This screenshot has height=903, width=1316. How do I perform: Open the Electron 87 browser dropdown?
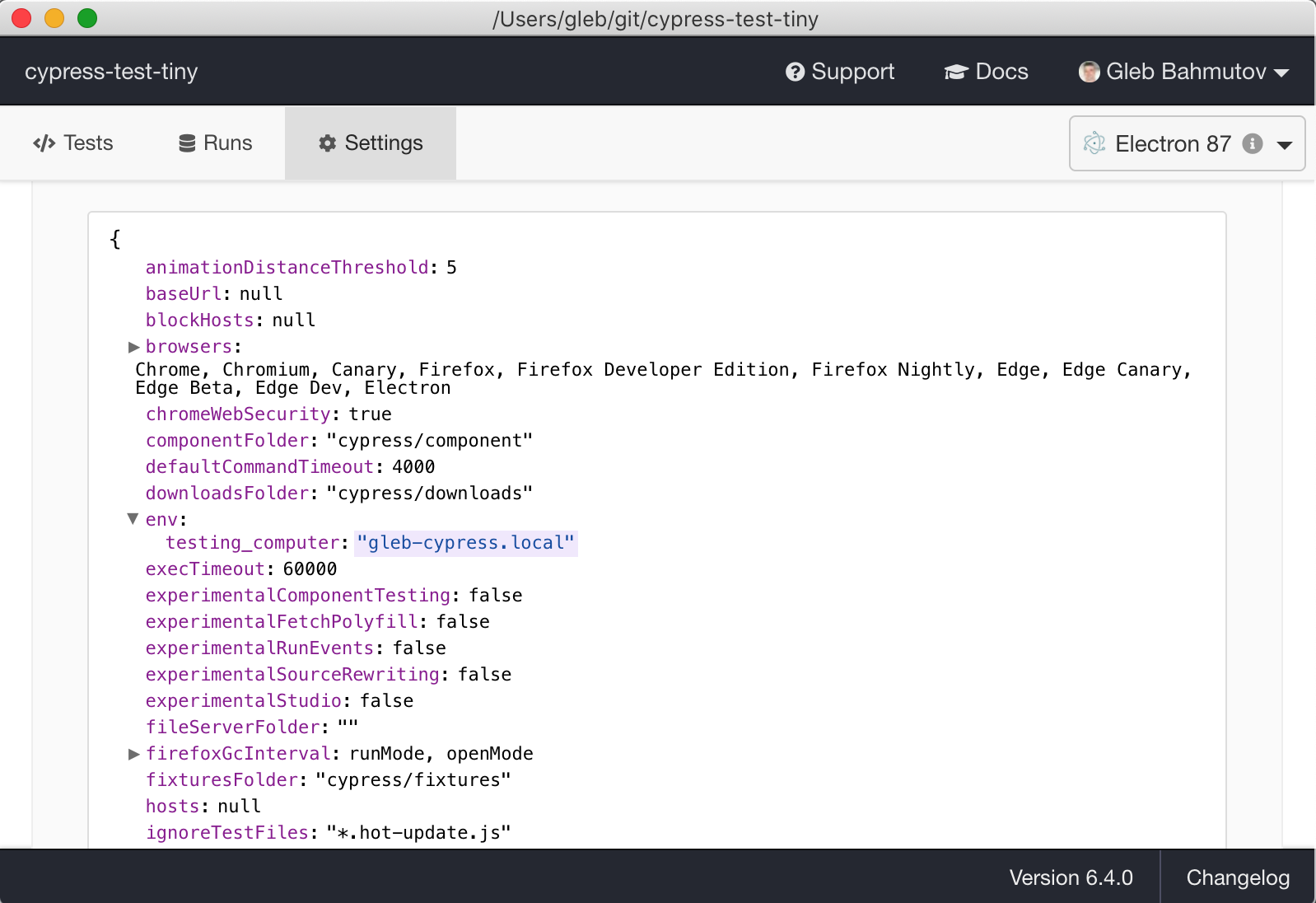coord(1187,143)
